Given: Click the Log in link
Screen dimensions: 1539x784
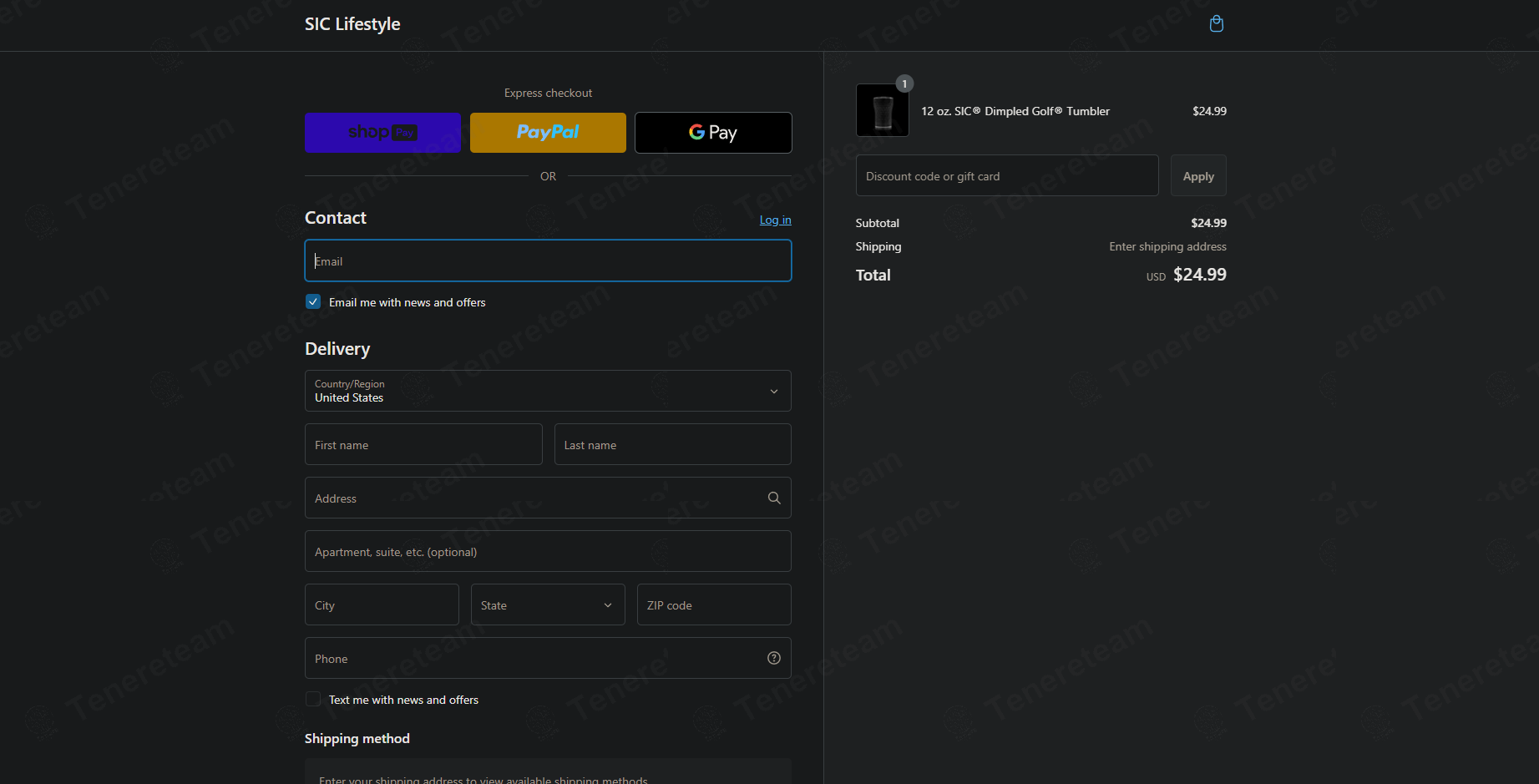Looking at the screenshot, I should [775, 220].
